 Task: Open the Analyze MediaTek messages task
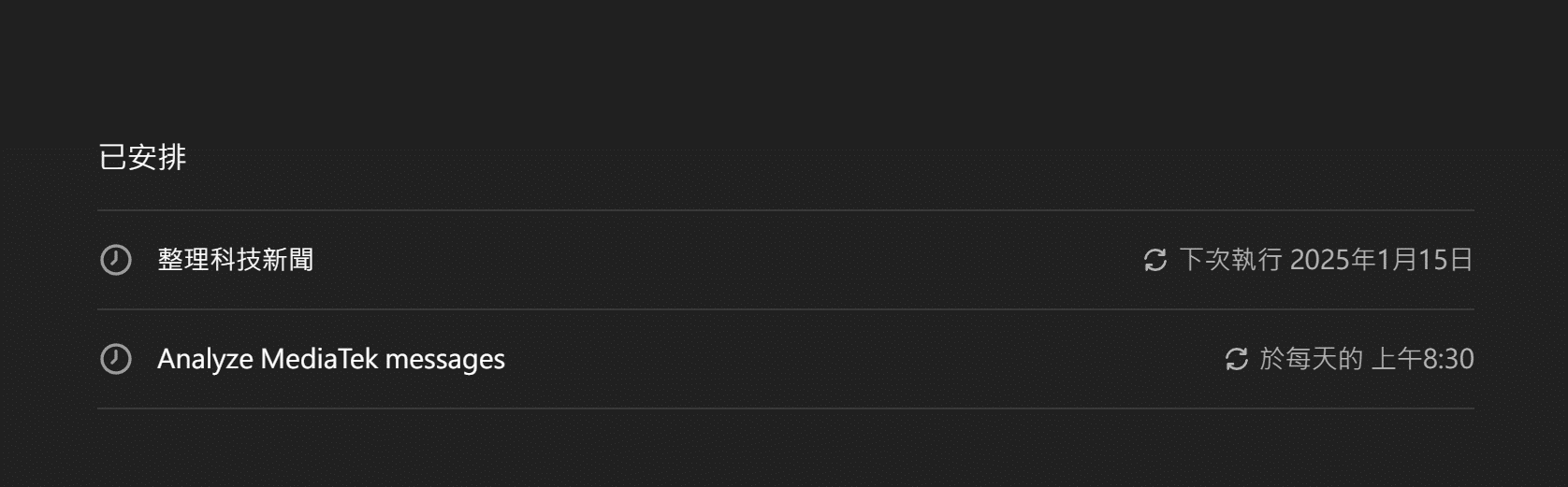(330, 359)
